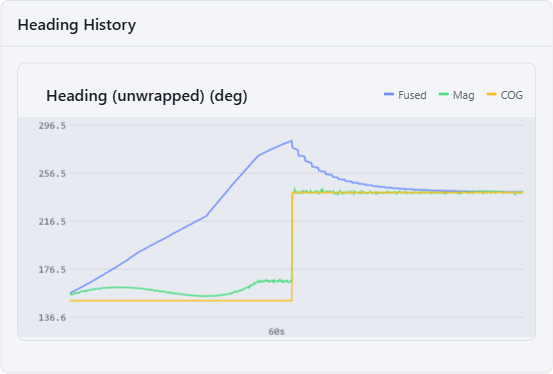The height and width of the screenshot is (374, 553).
Task: Click the 256.5 y-axis tick label
Action: point(52,174)
